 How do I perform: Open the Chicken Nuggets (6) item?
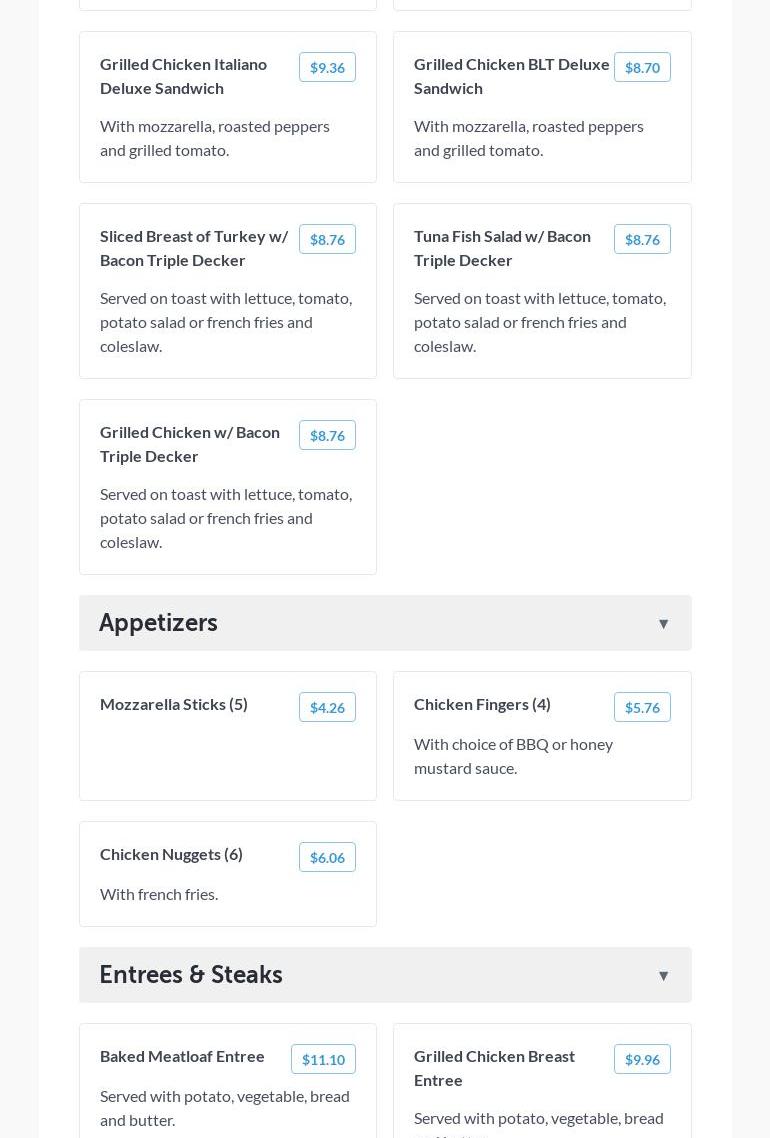click(x=171, y=854)
